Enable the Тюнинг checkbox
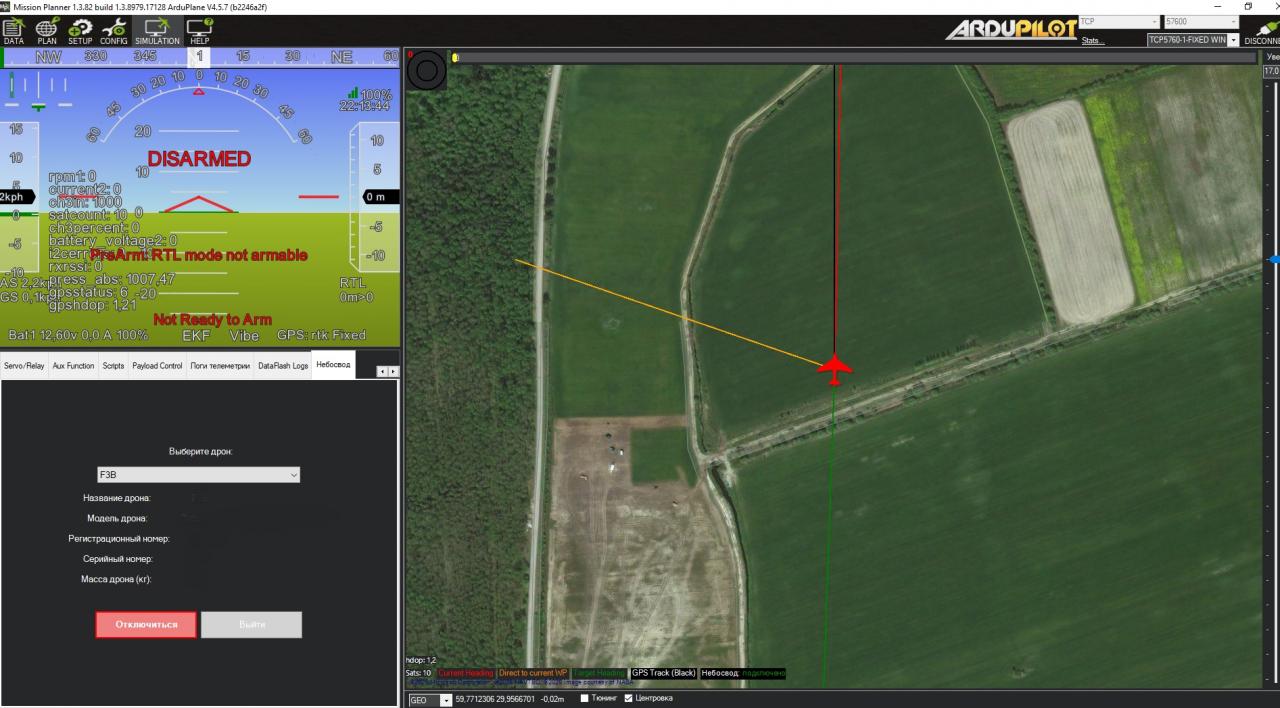This screenshot has height=708, width=1280. [586, 698]
